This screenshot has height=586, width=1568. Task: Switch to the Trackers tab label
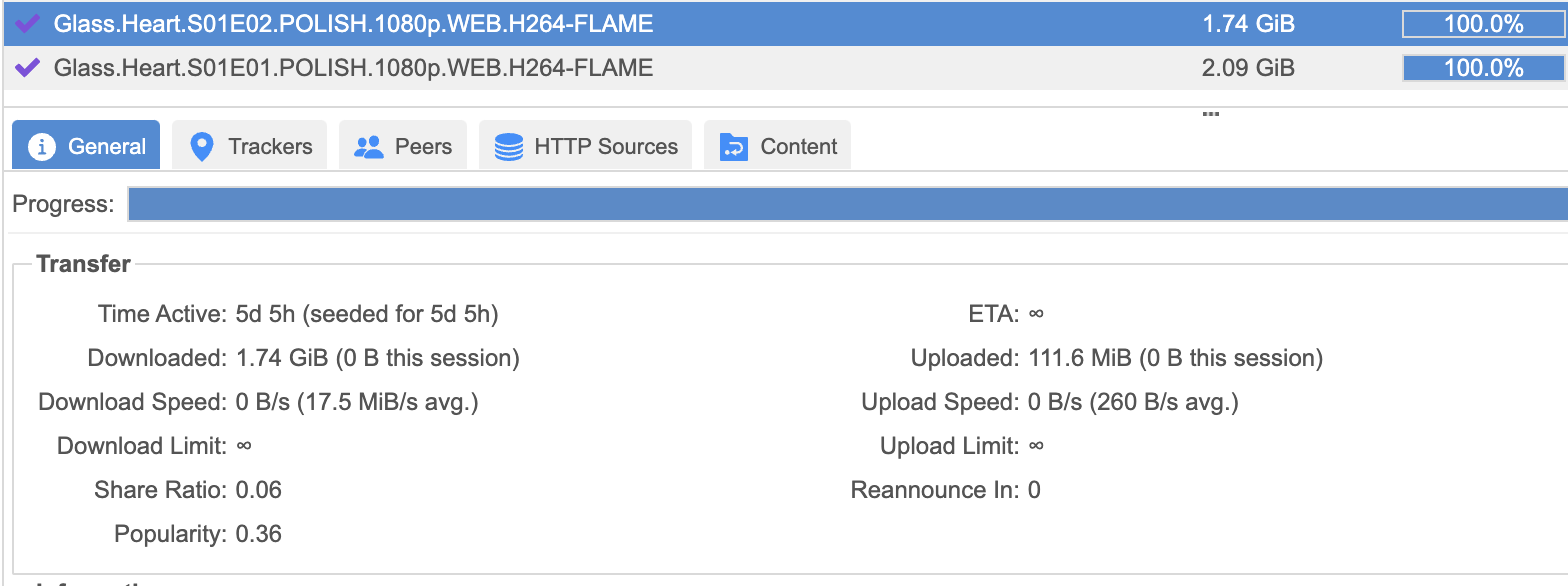[x=270, y=147]
